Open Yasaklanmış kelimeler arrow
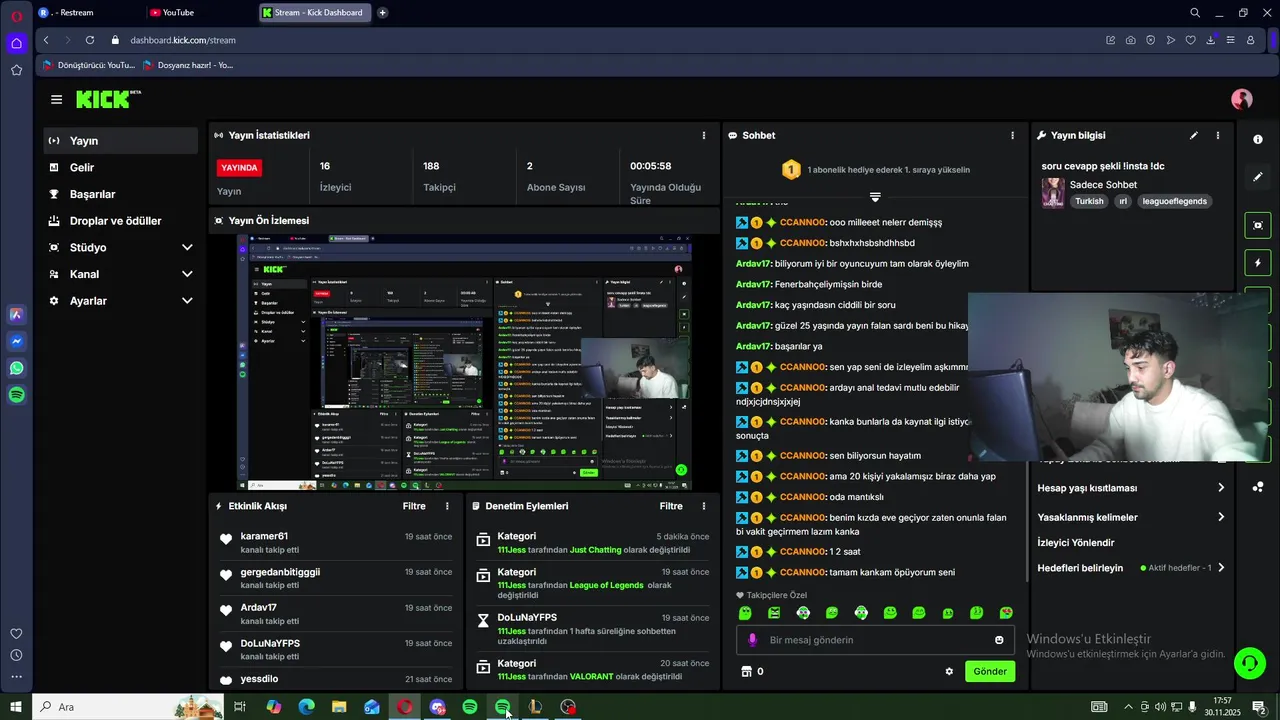This screenshot has width=1280, height=720. pyautogui.click(x=1221, y=517)
